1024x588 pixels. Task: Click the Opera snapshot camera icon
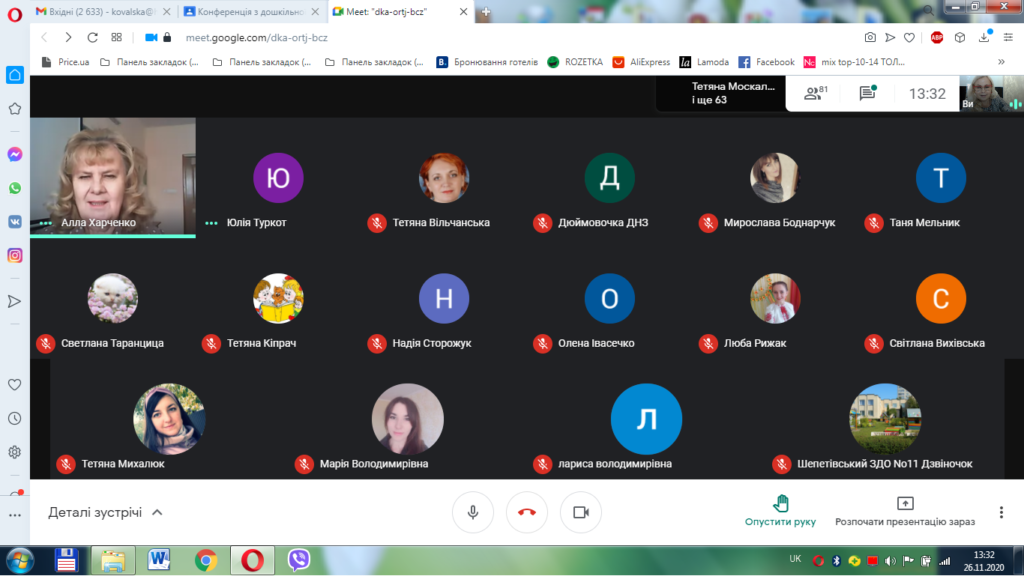coord(870,38)
